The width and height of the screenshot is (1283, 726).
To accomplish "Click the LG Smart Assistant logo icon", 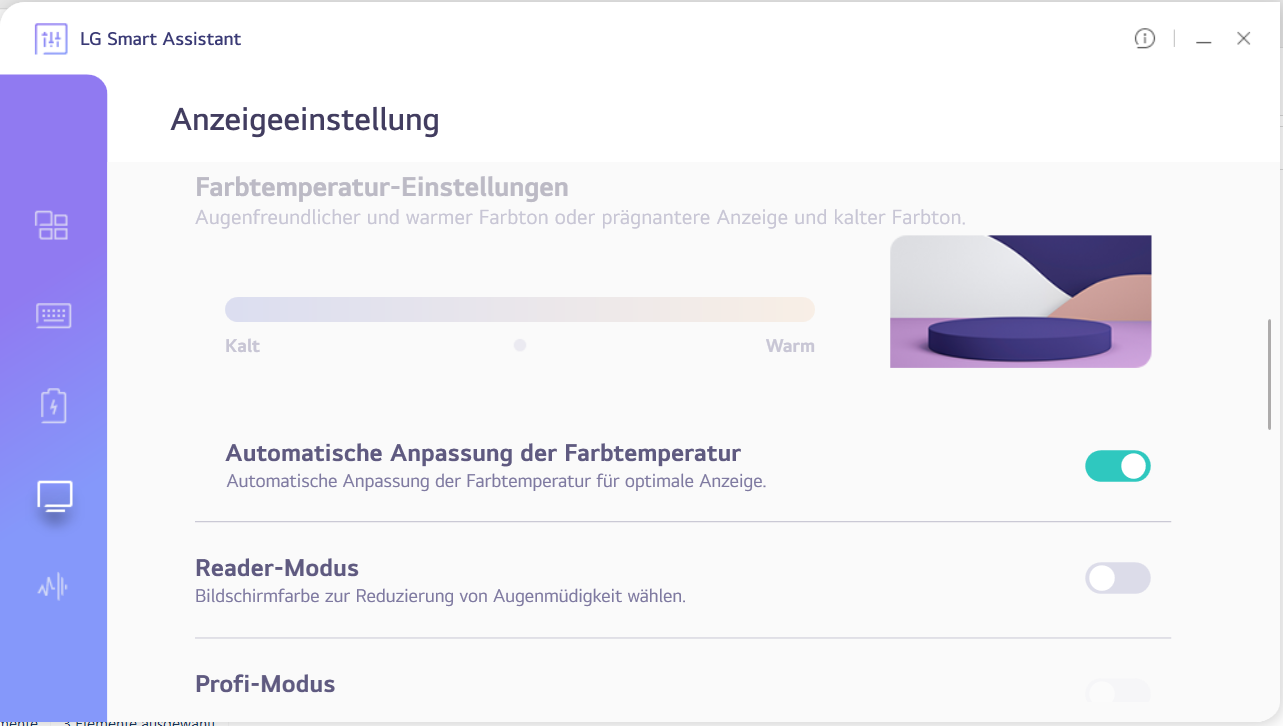I will click(51, 40).
